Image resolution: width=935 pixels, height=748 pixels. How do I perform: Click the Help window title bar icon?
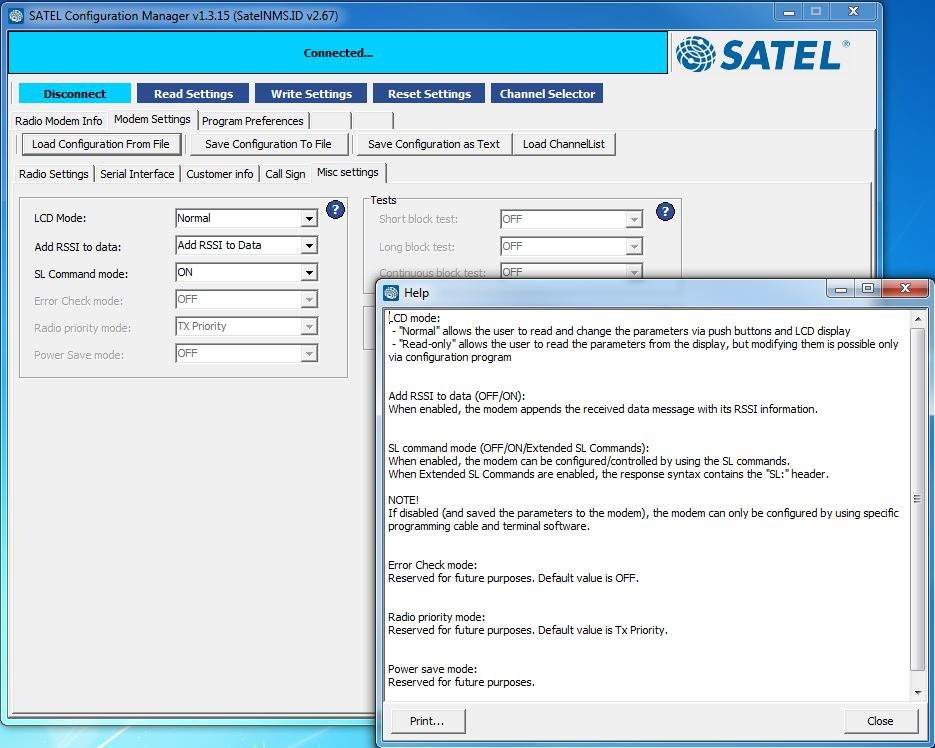click(x=391, y=293)
